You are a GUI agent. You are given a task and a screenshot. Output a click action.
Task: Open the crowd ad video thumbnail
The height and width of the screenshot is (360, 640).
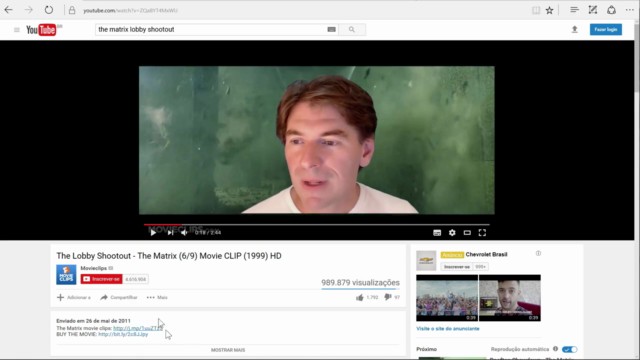pos(447,298)
